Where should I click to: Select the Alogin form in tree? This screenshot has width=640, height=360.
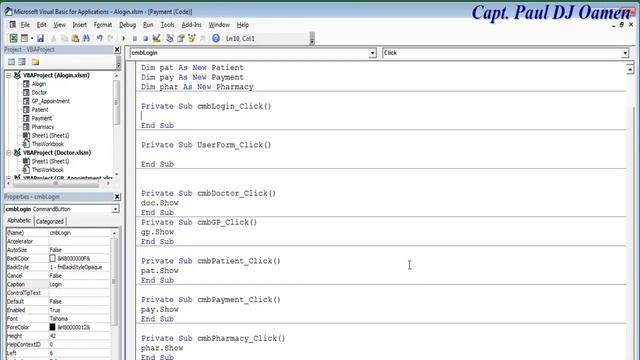[39, 84]
